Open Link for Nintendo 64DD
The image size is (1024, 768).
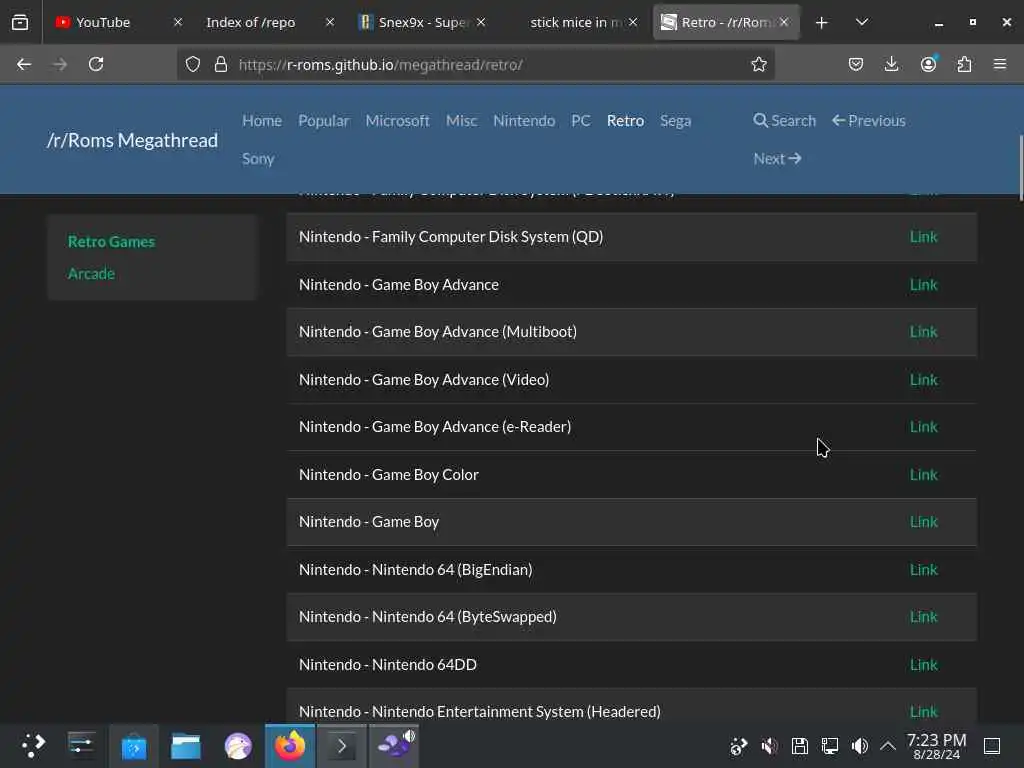[x=923, y=664]
